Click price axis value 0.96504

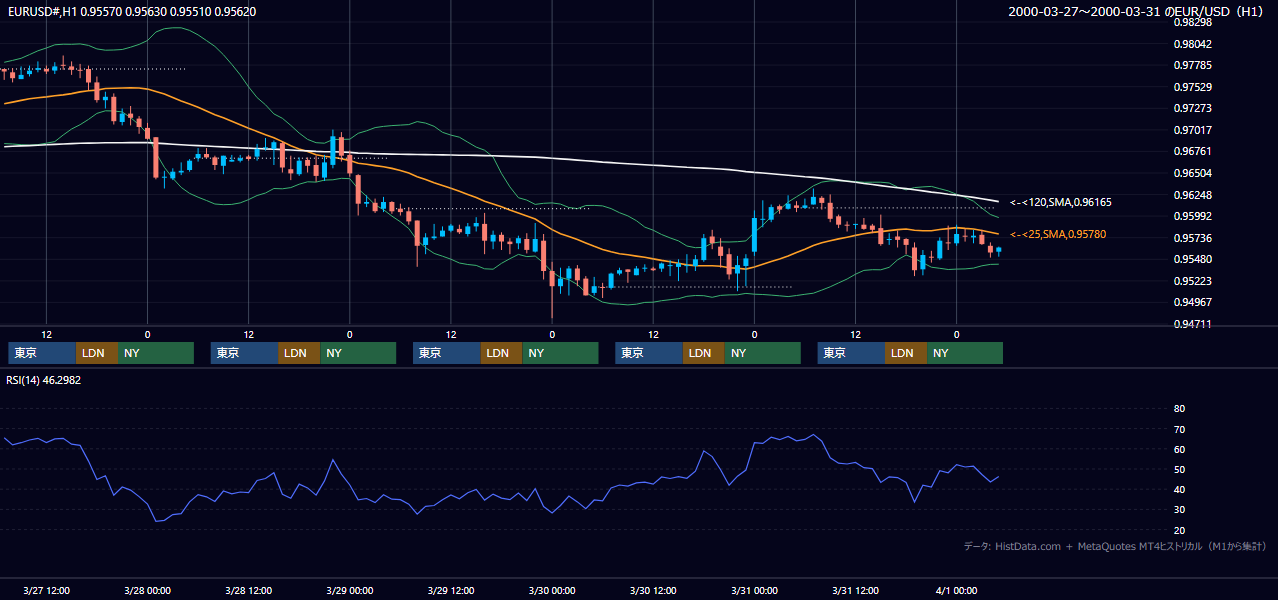pos(1193,173)
